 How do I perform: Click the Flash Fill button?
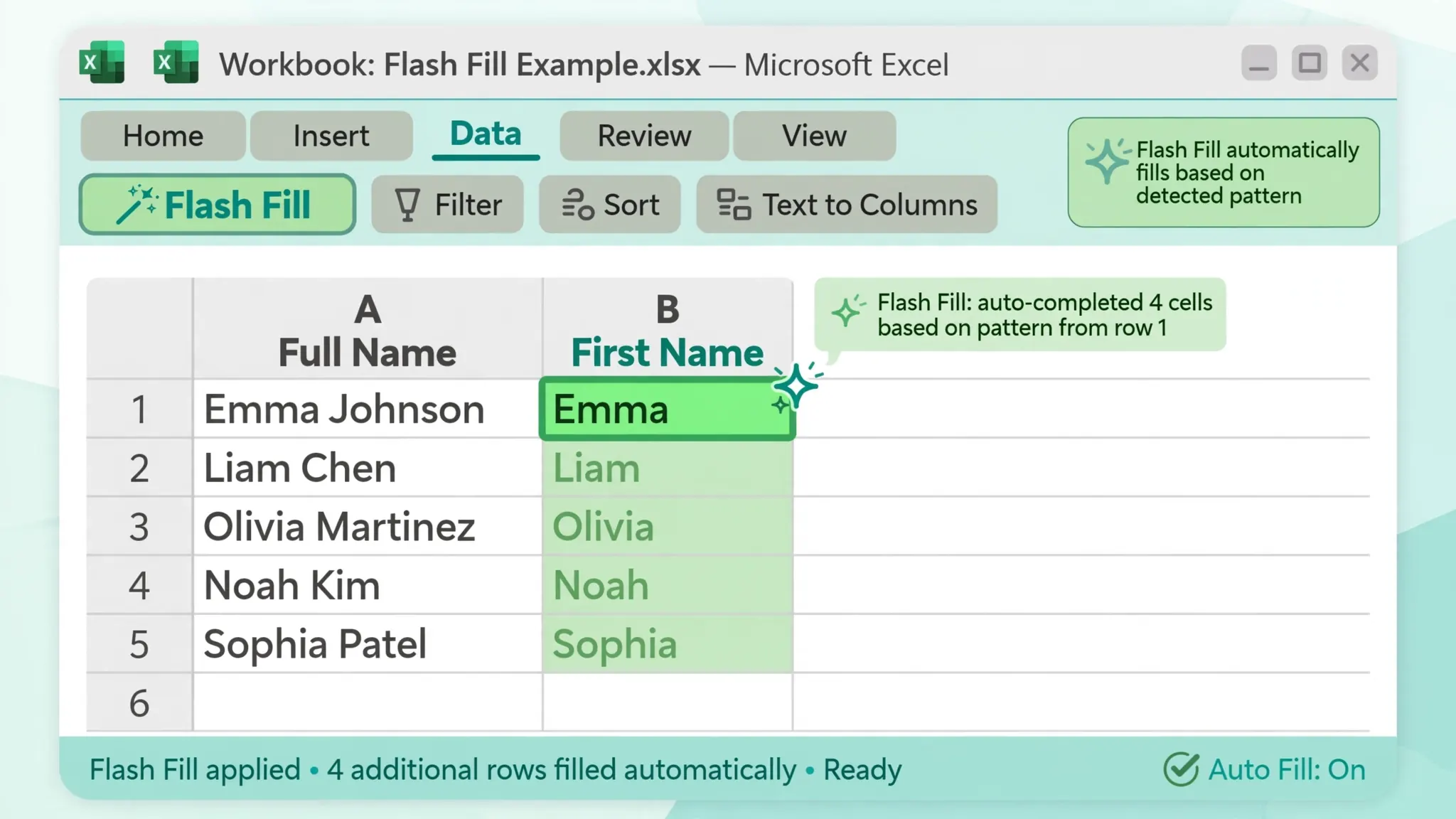click(218, 205)
